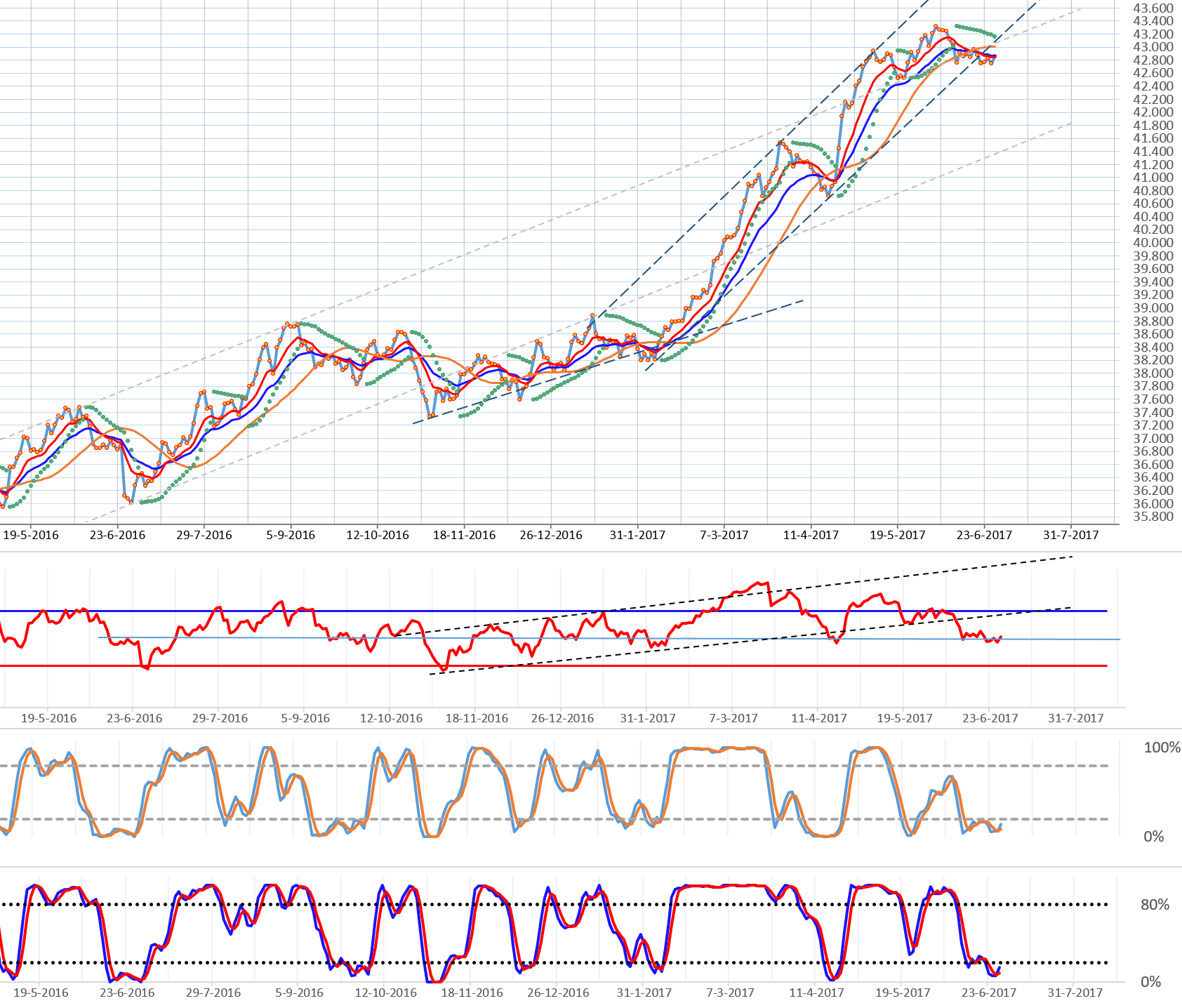Click 19-5-2016 on the price chart axis
The height and width of the screenshot is (1008, 1182).
click(x=31, y=535)
